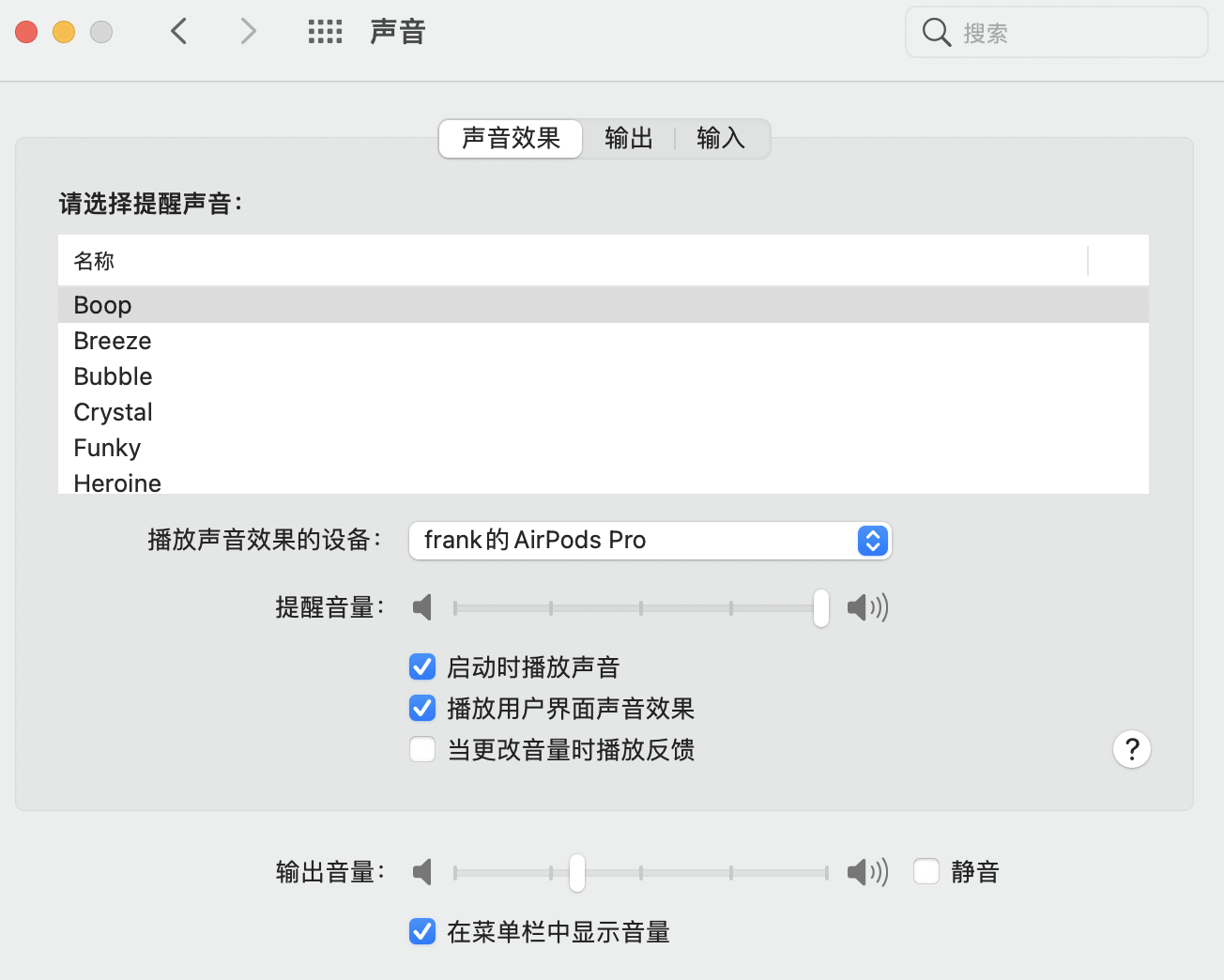Switch to the 输出 tab
The width and height of the screenshot is (1224, 980).
tap(628, 139)
